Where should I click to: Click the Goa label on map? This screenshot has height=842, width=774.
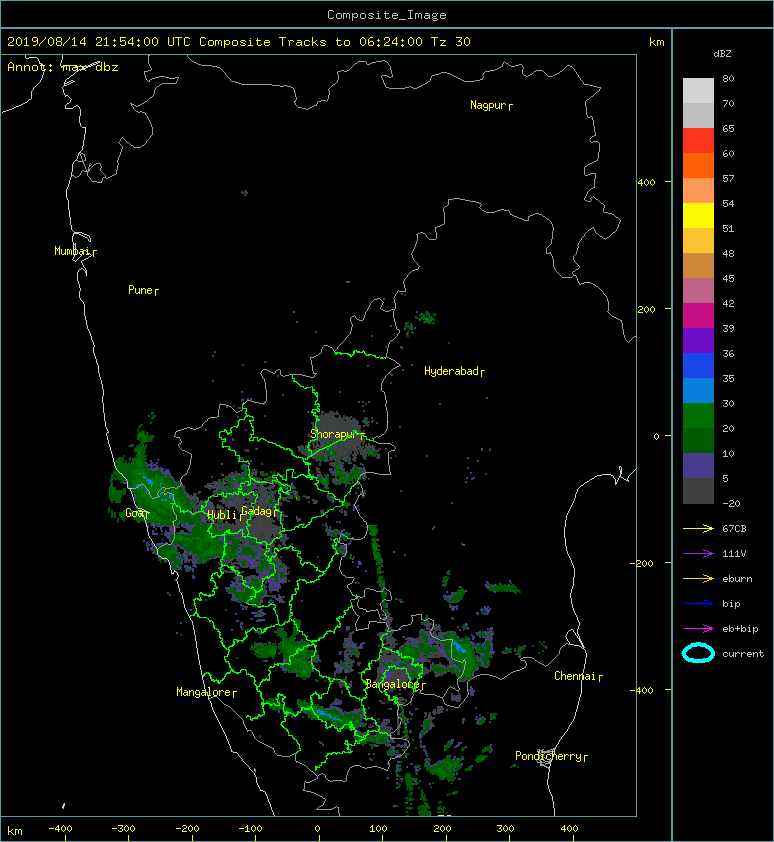[135, 513]
